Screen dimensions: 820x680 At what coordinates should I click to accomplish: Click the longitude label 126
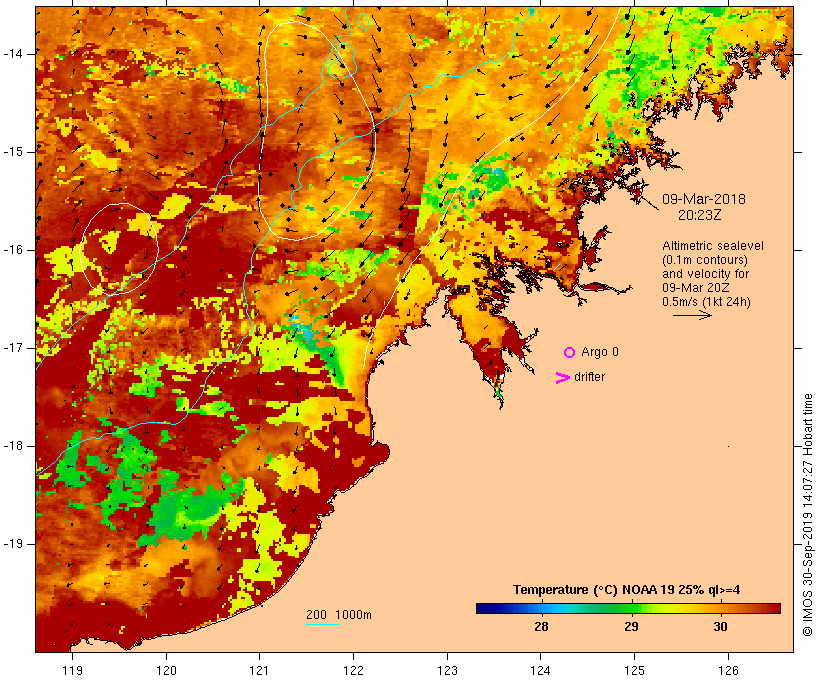(x=728, y=670)
